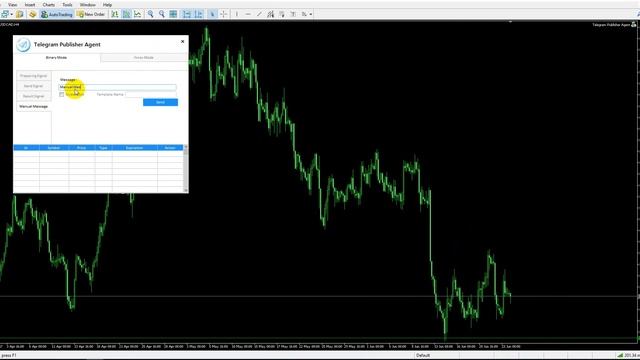Open the Send Signal side tab
This screenshot has height=360, width=640.
33,86
